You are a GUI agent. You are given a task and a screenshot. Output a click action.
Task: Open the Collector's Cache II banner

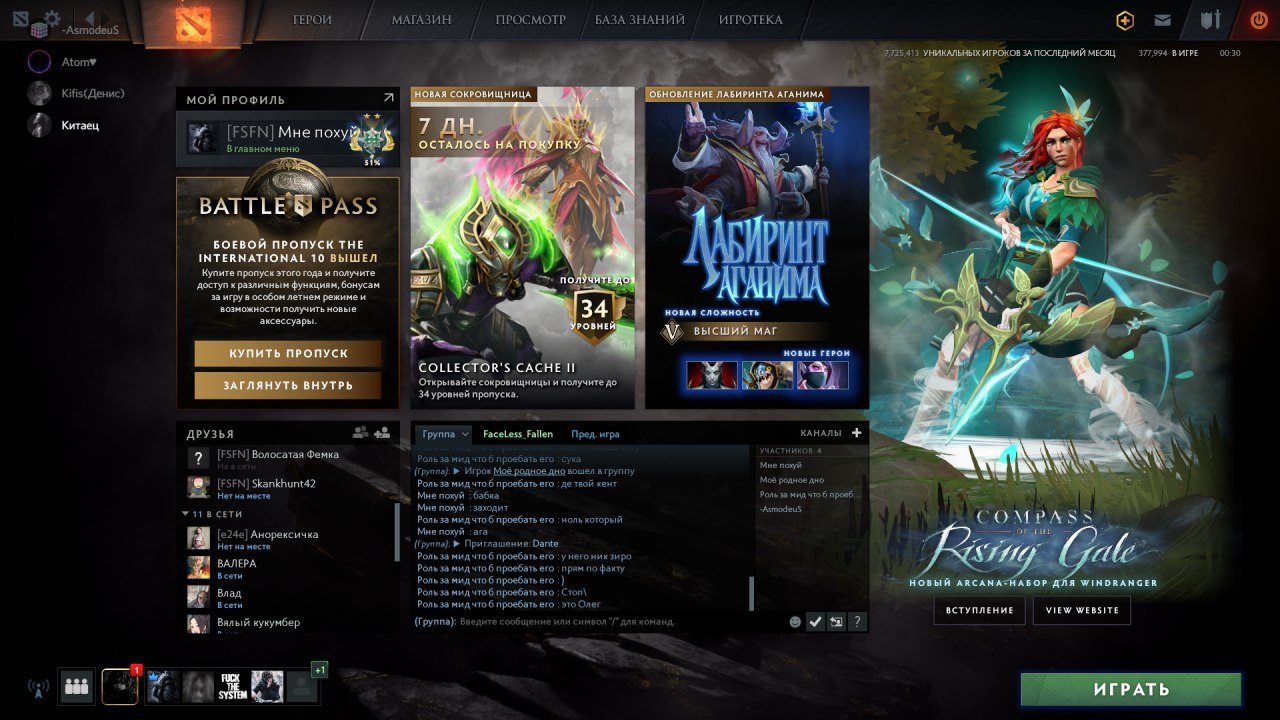click(523, 248)
